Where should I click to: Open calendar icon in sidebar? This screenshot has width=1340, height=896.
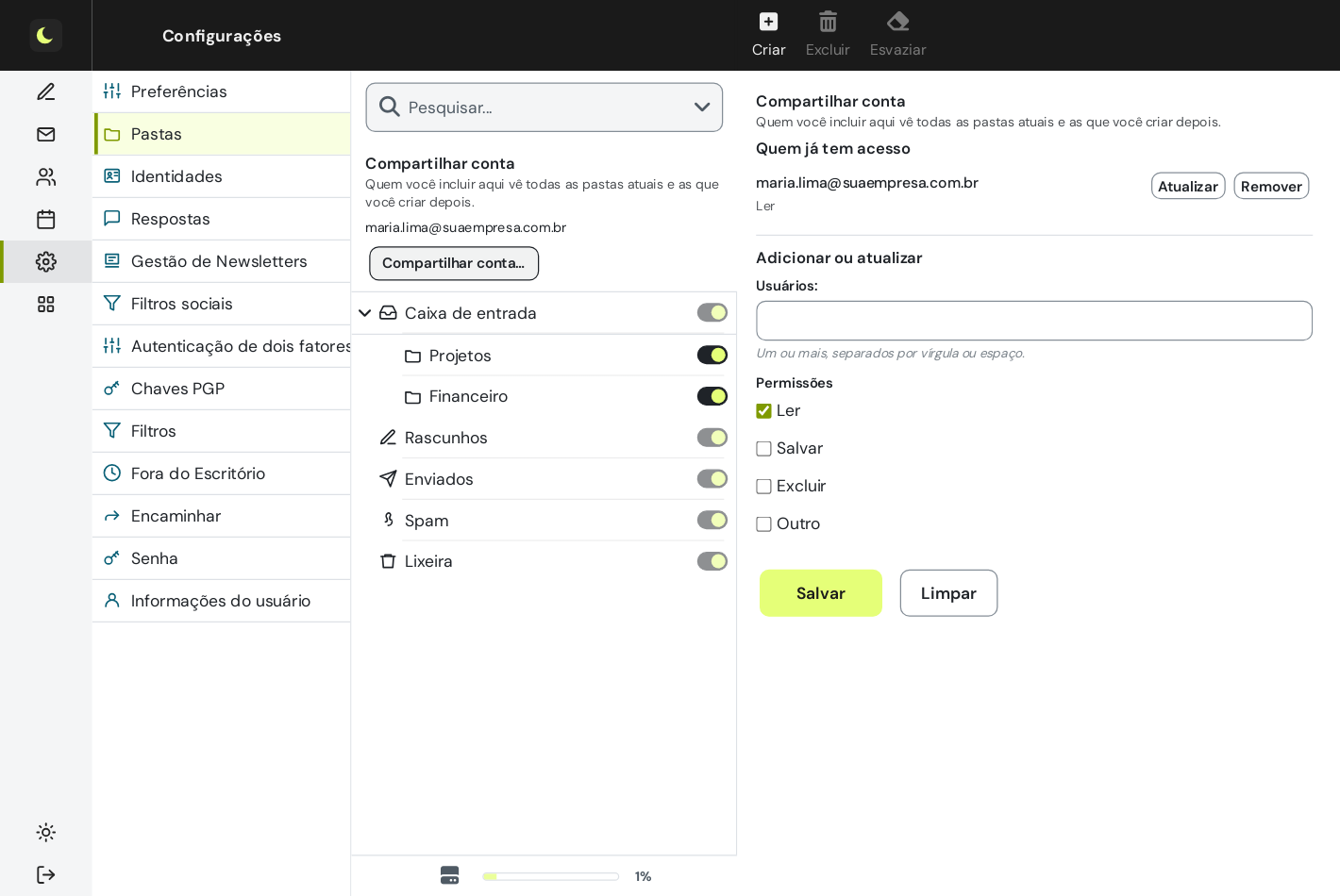point(45,219)
